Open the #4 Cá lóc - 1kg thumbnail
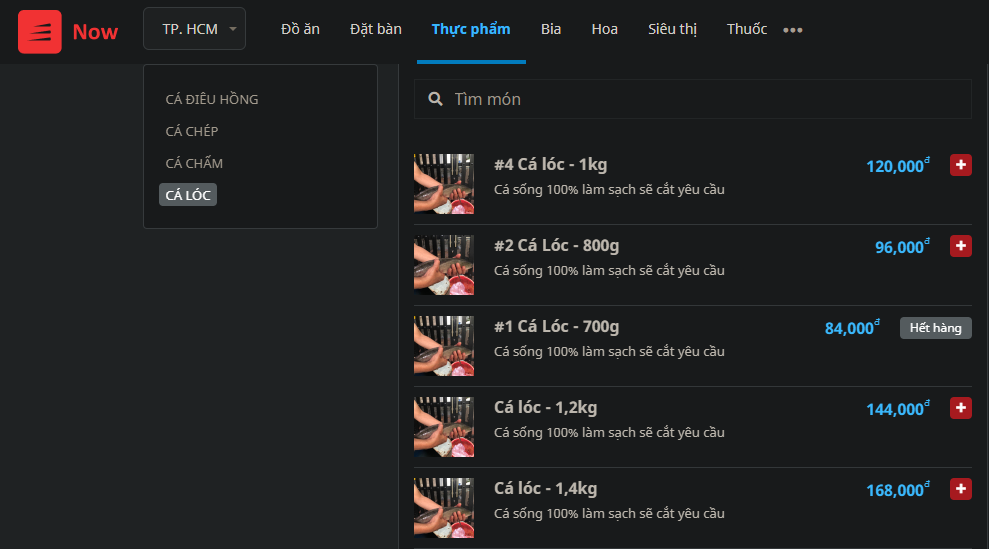 (x=444, y=184)
